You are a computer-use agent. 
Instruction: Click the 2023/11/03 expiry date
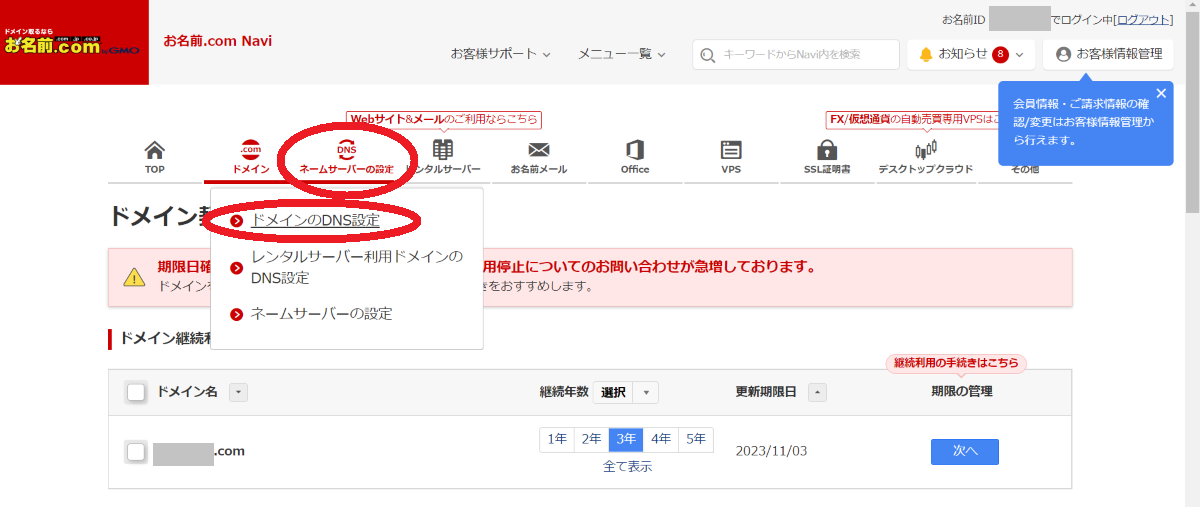[771, 451]
